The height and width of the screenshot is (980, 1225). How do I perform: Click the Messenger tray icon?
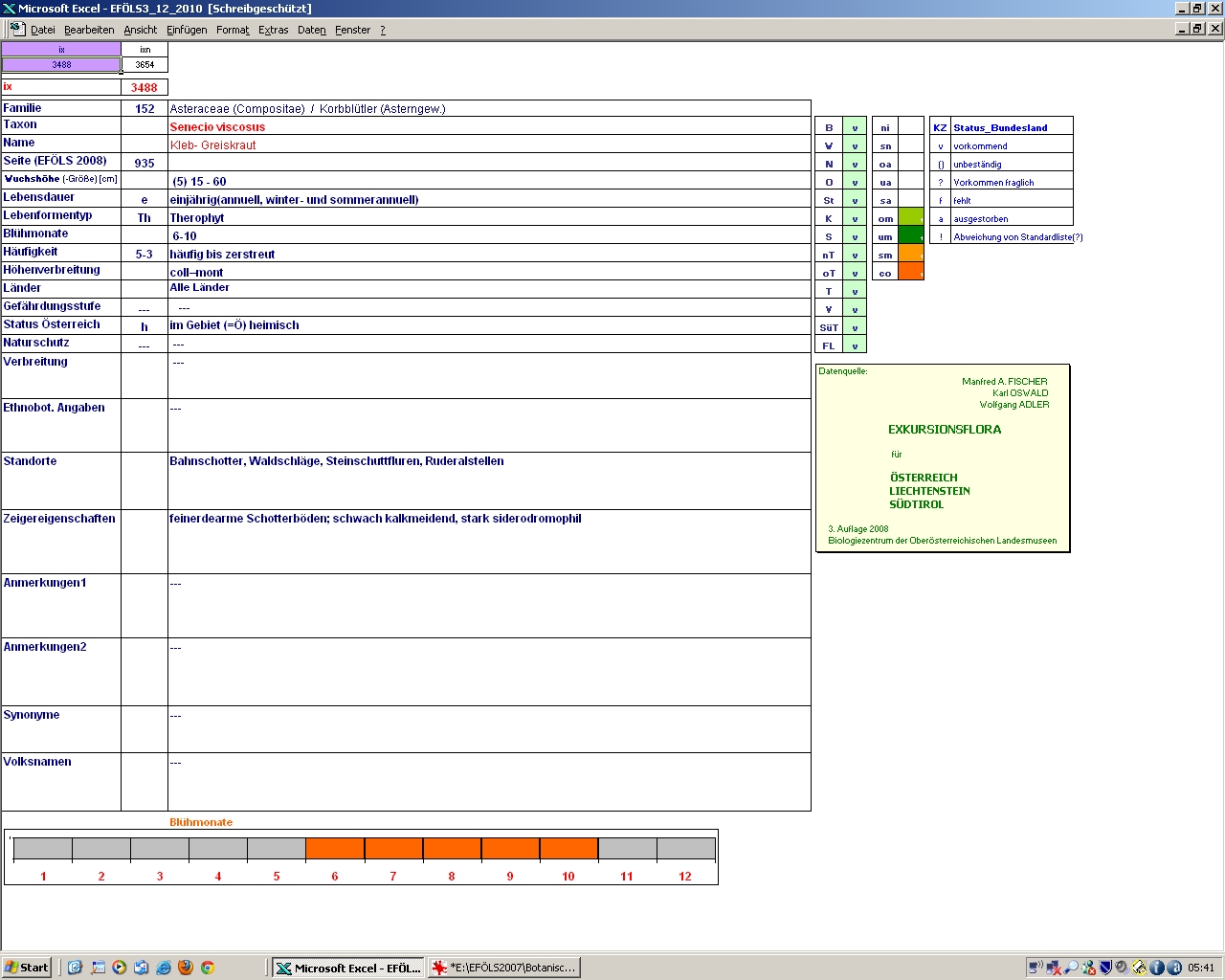pyautogui.click(x=1089, y=968)
